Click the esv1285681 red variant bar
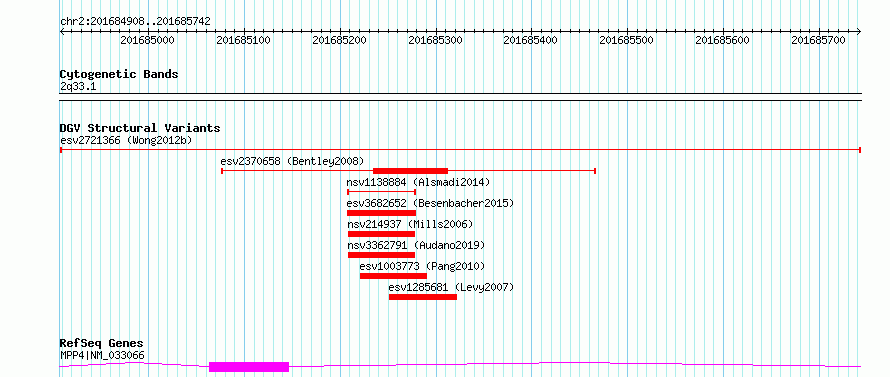Image resolution: width=890 pixels, height=377 pixels. [423, 297]
